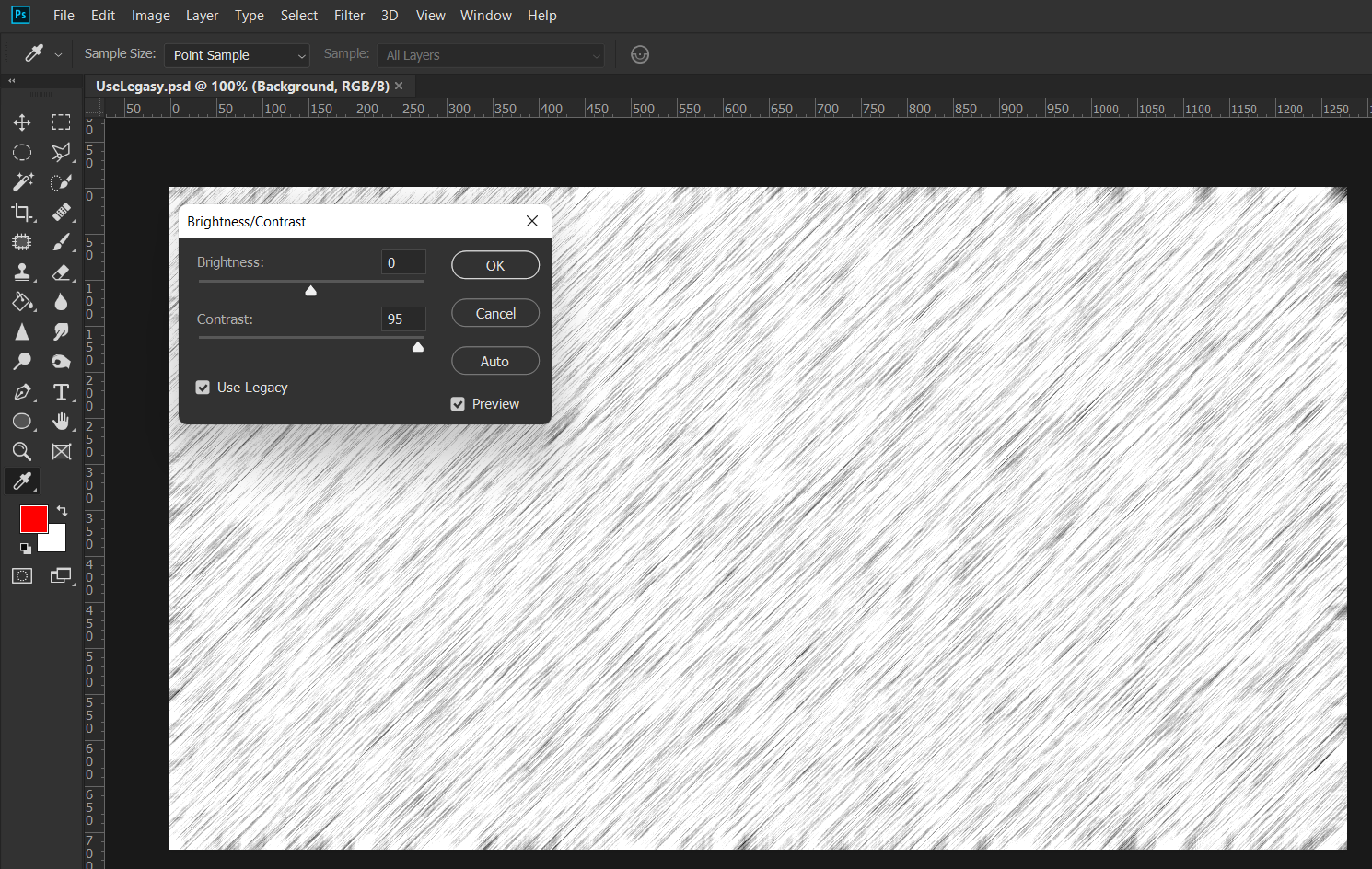The height and width of the screenshot is (869, 1372).
Task: Toggle Quick Mask mode at toolbar bottom
Action: click(22, 575)
